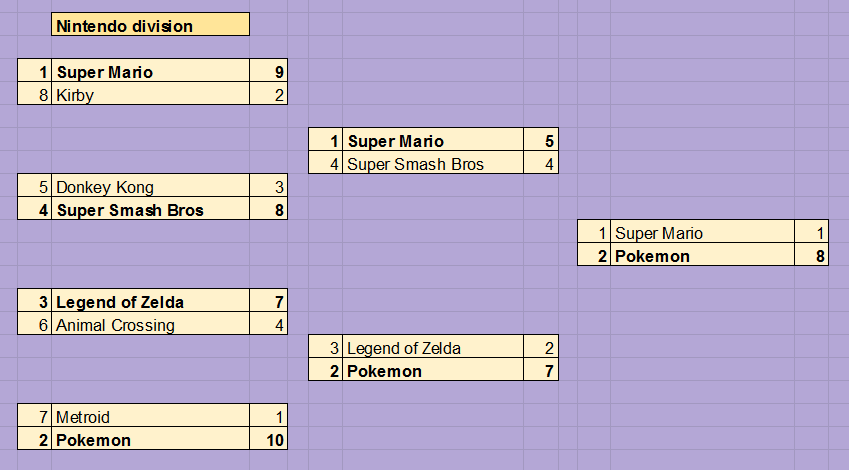The width and height of the screenshot is (849, 470).
Task: Select Pokemon in the first-round matchup against Metroid
Action: pos(151,439)
